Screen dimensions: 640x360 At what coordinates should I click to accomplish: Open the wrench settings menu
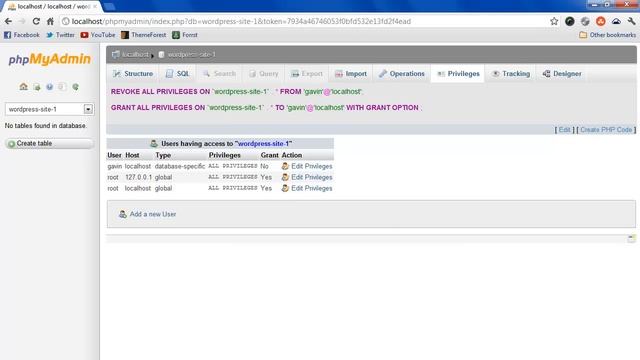tap(631, 21)
